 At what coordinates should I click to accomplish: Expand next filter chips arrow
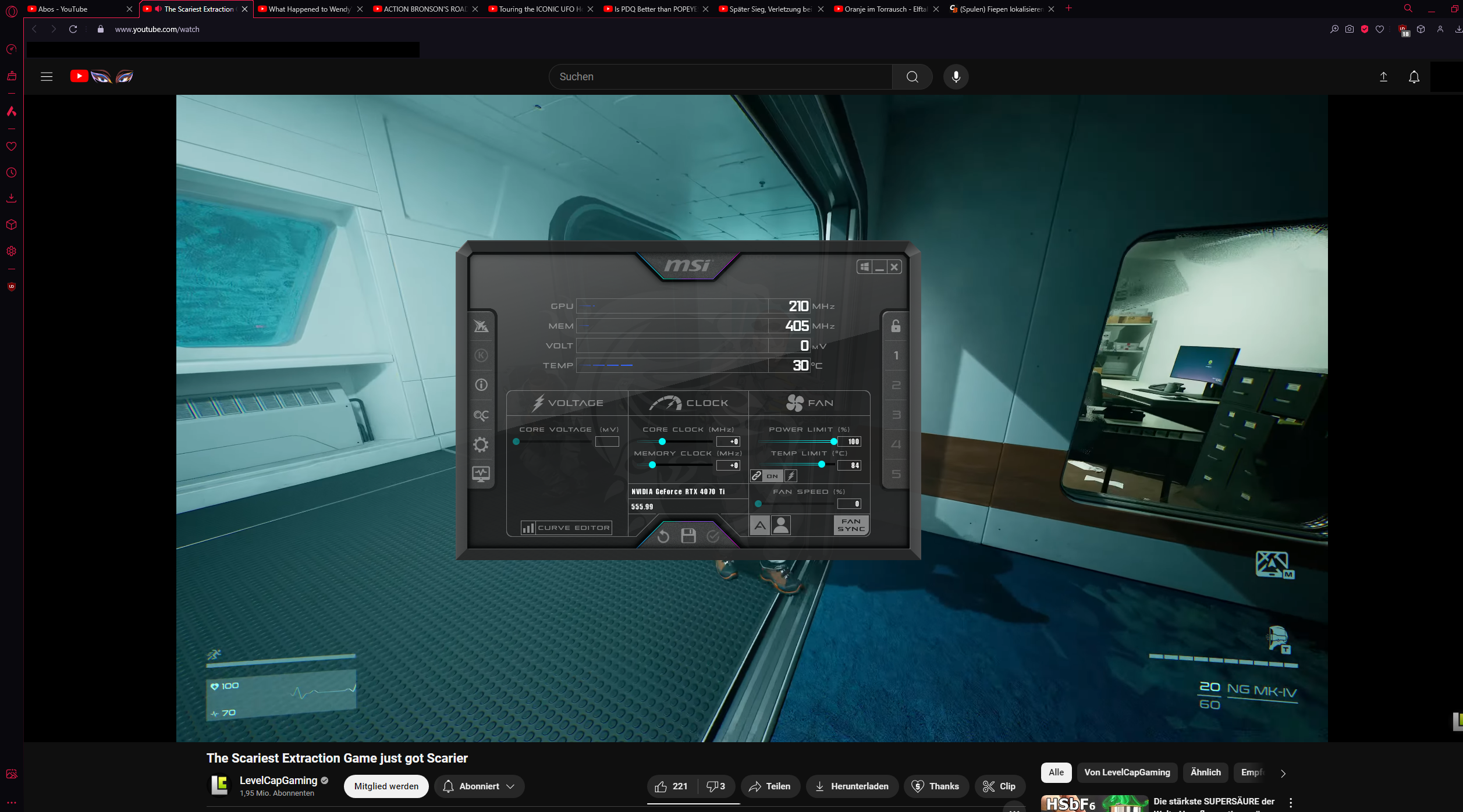pyautogui.click(x=1283, y=773)
